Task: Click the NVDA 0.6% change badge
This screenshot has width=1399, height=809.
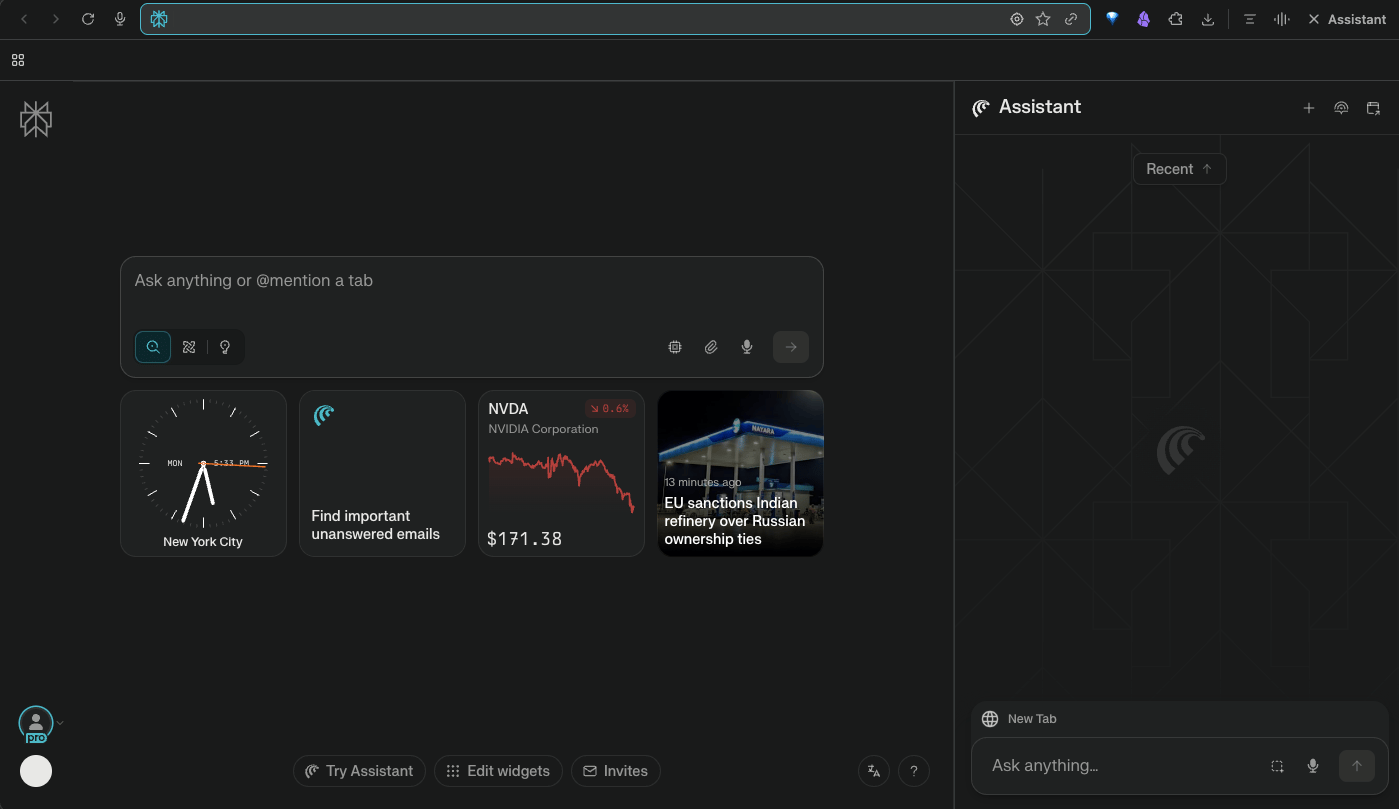Action: tap(610, 408)
